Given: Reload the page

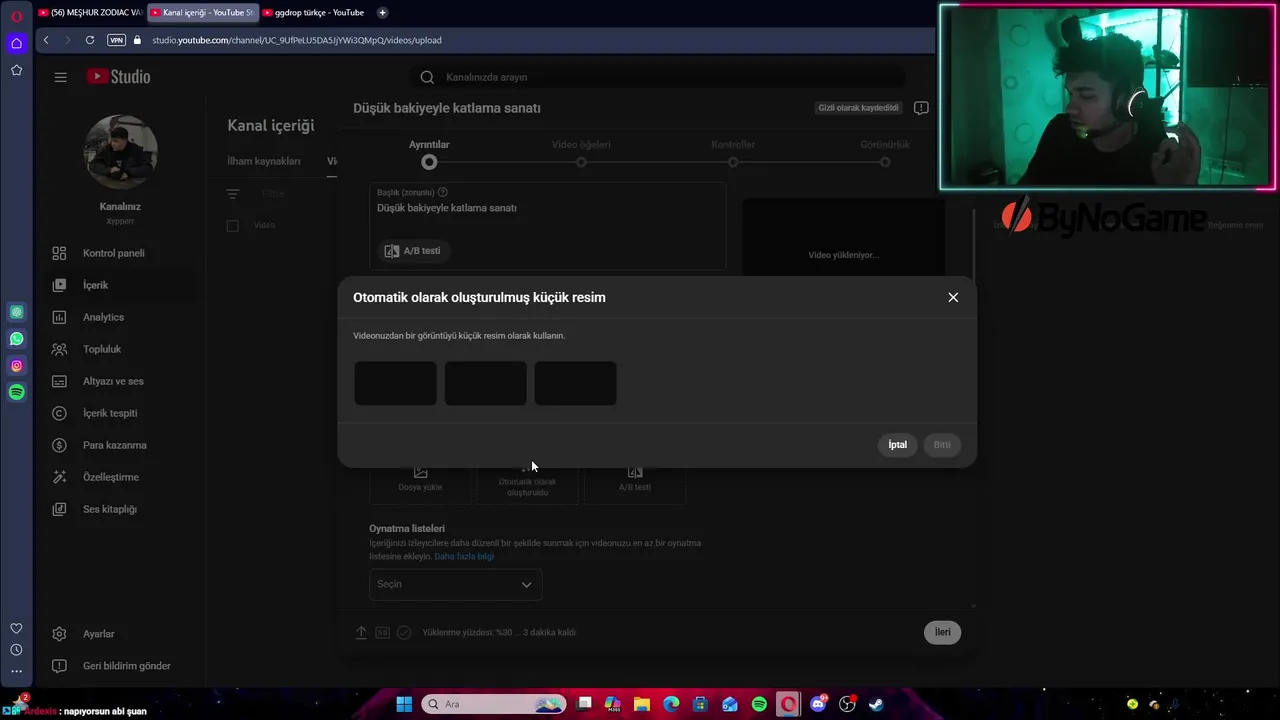Looking at the screenshot, I should click(90, 40).
